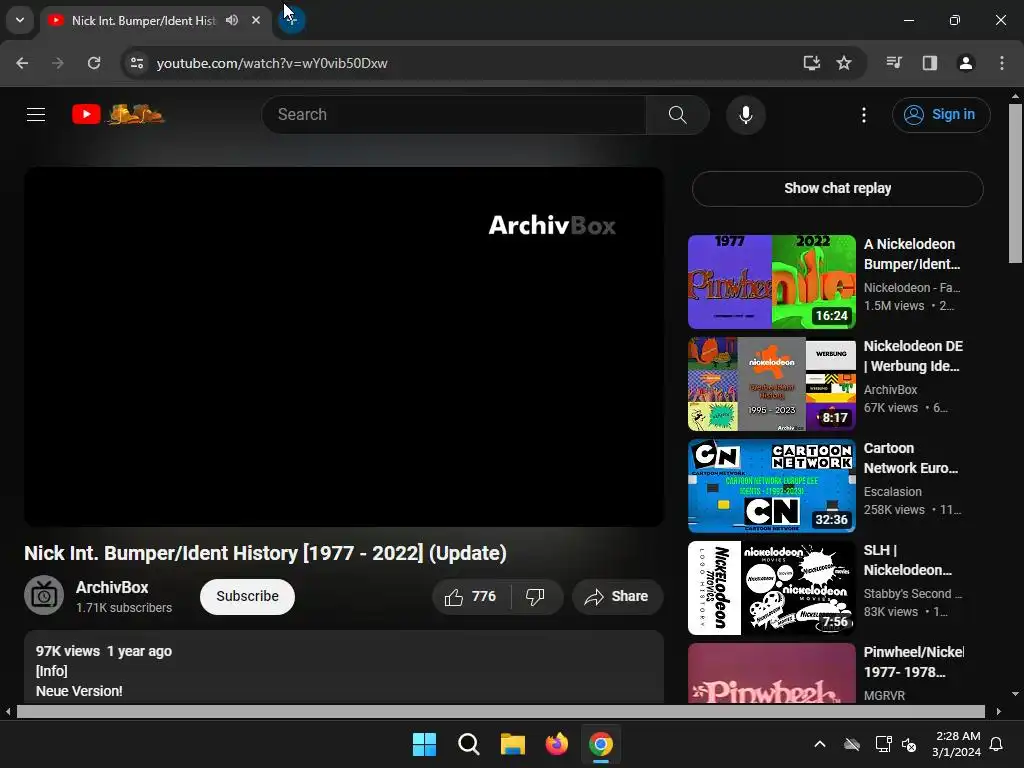Open Windows taskbar search

[468, 744]
